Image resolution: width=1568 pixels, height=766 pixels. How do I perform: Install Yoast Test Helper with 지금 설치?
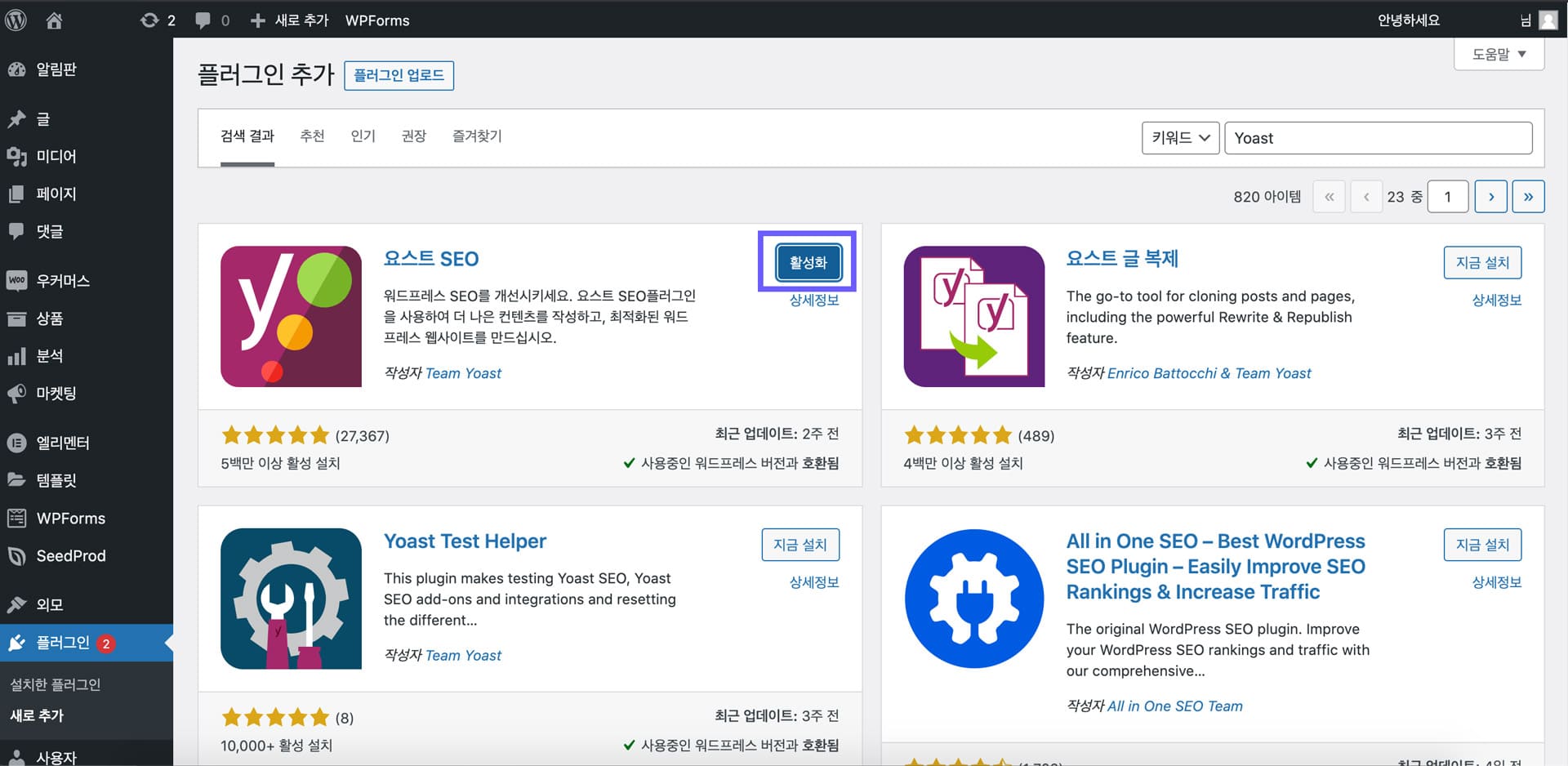click(x=800, y=545)
